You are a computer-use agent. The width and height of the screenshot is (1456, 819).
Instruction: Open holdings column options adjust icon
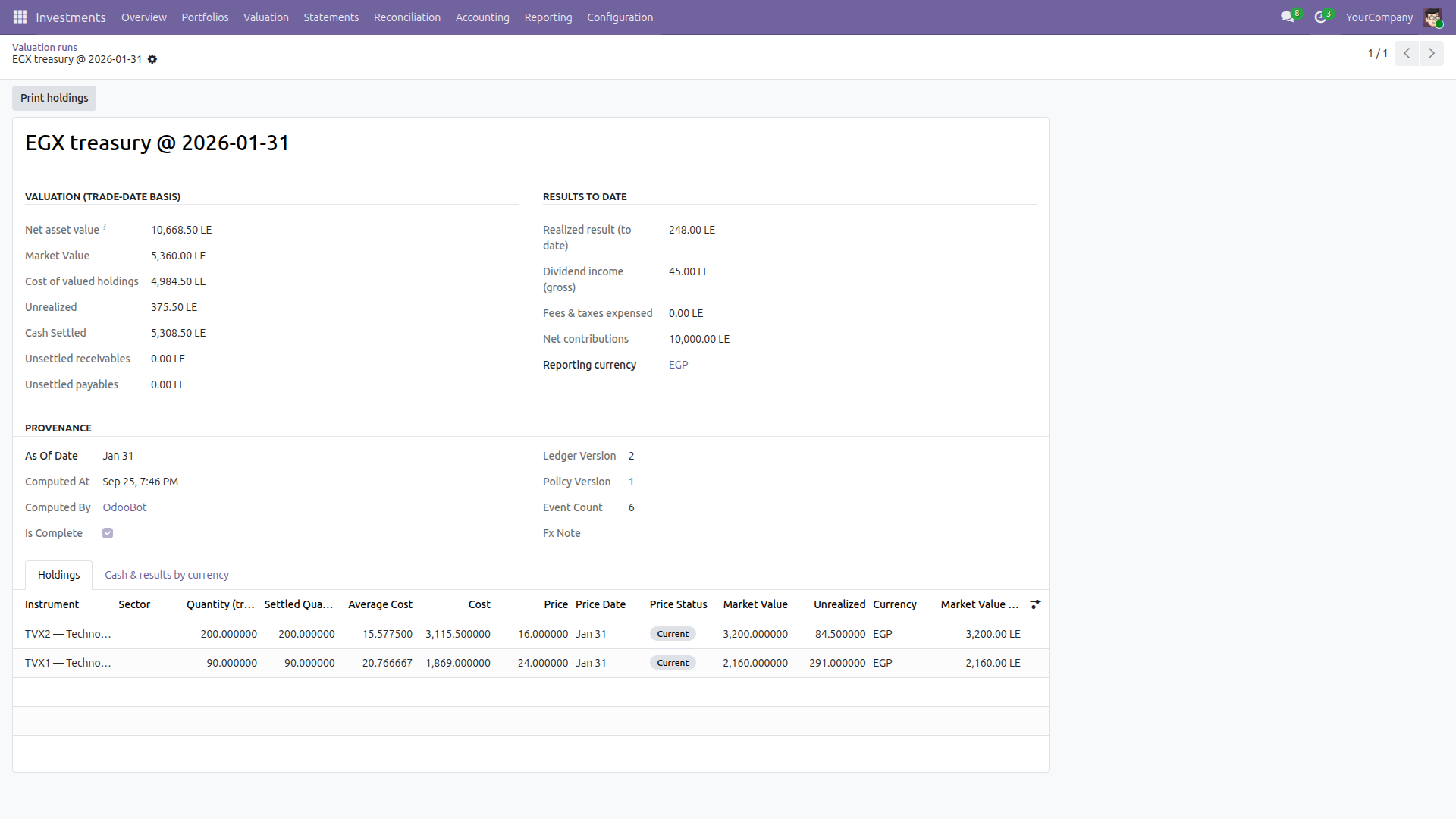(x=1035, y=604)
